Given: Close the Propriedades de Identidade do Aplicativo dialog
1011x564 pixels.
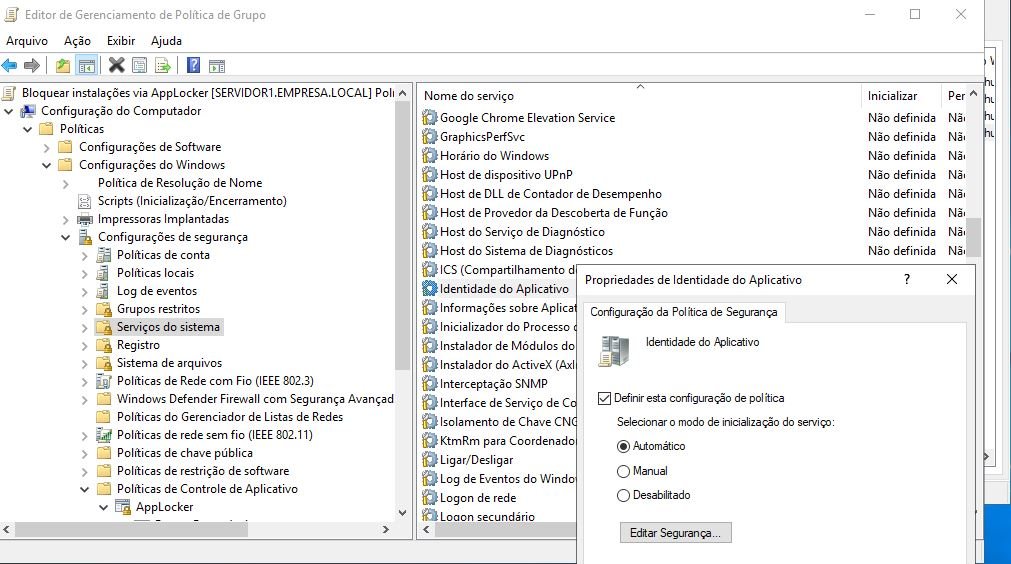Looking at the screenshot, I should 952,279.
